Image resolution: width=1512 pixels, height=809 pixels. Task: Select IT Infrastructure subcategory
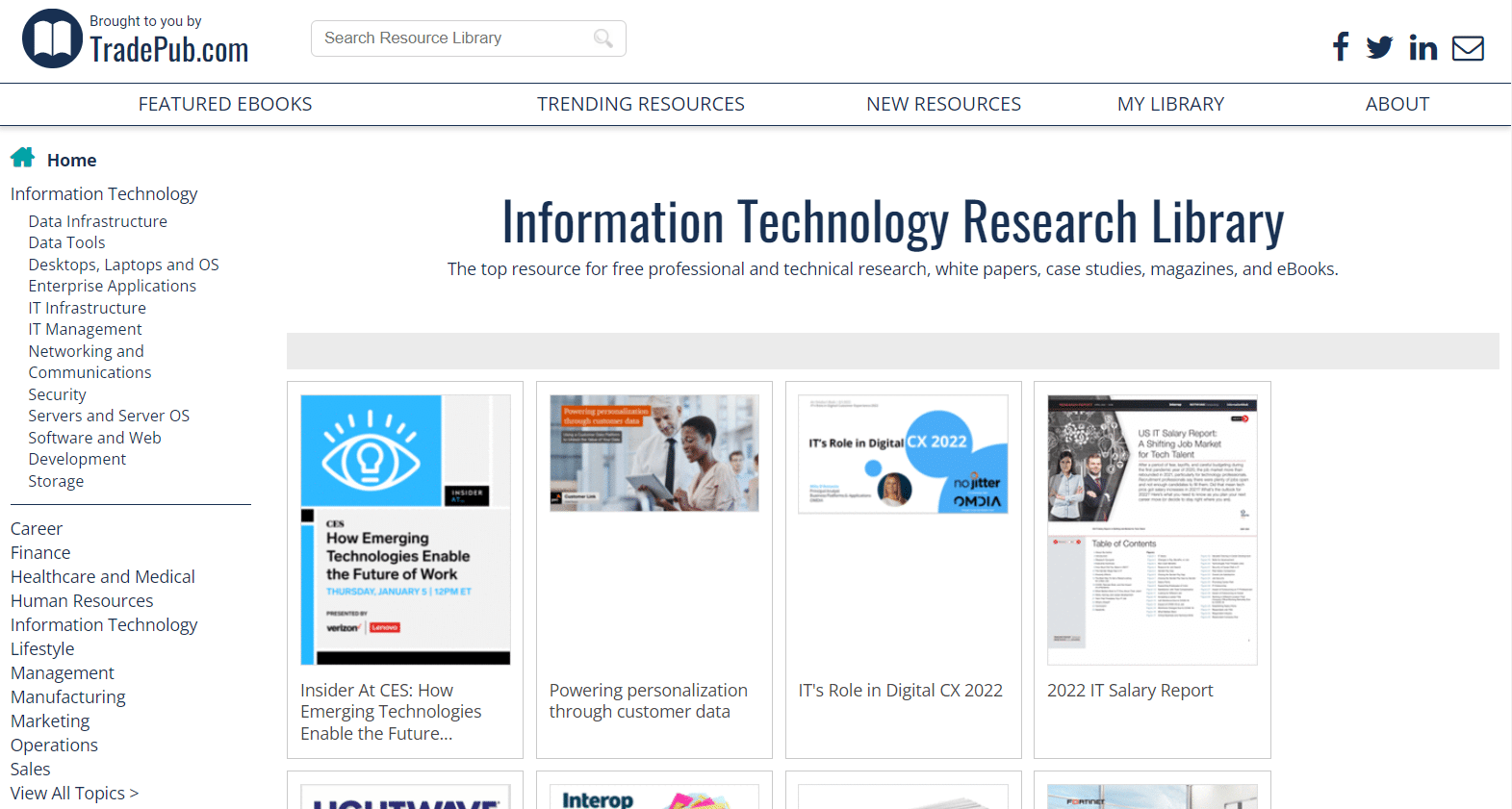88,308
